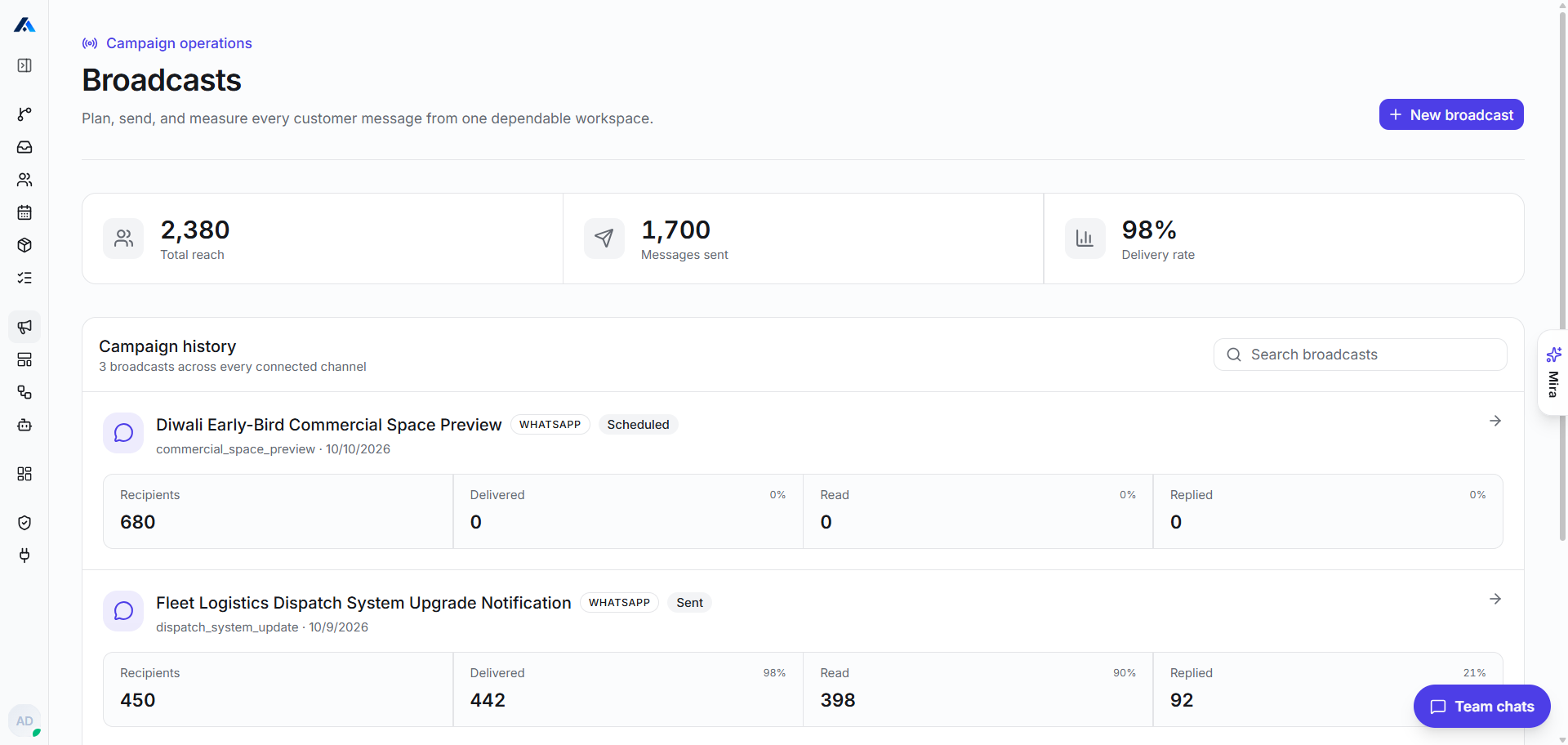
Task: Open the workflow nodes icon in sidebar
Action: 24,392
